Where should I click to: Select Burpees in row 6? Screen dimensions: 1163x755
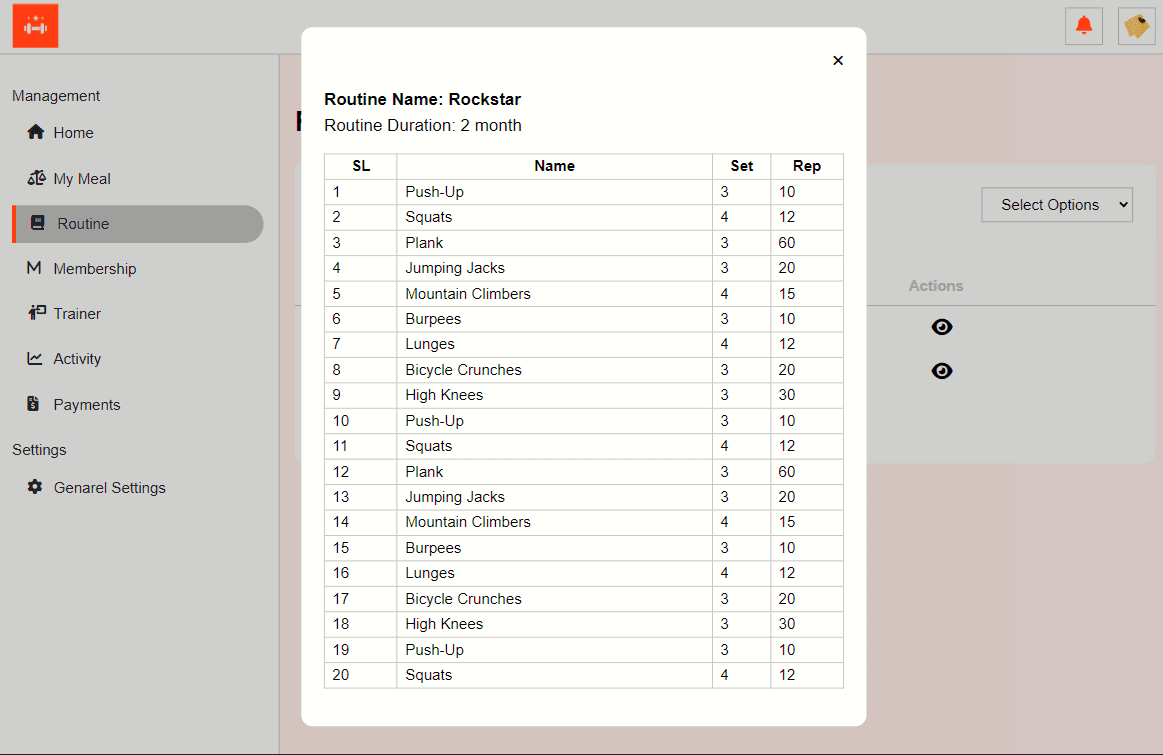pos(433,319)
